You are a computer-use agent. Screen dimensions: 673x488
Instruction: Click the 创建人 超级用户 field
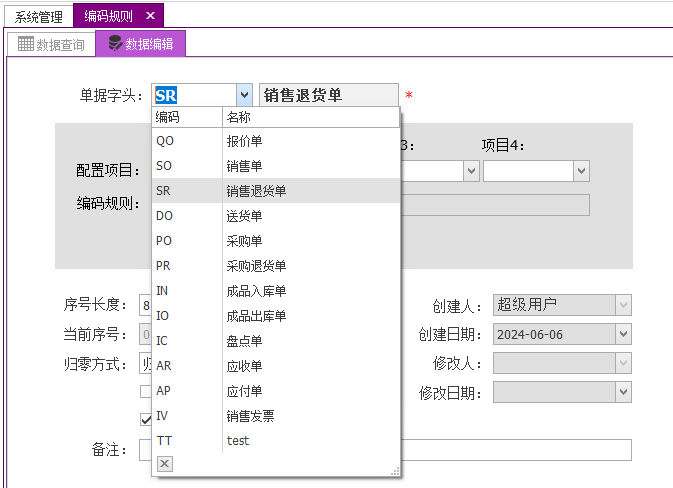tap(554, 305)
